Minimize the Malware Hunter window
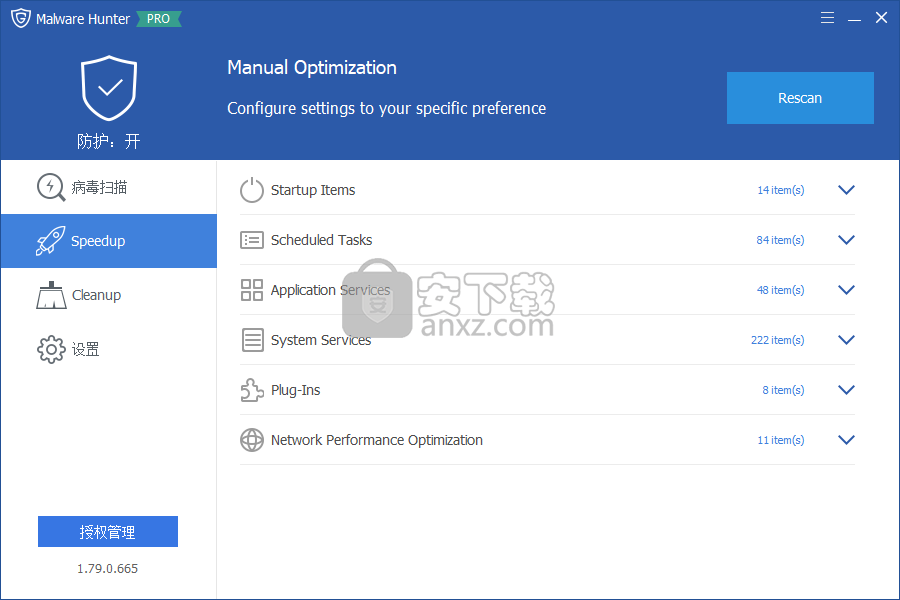The image size is (900, 600). pyautogui.click(x=854, y=18)
